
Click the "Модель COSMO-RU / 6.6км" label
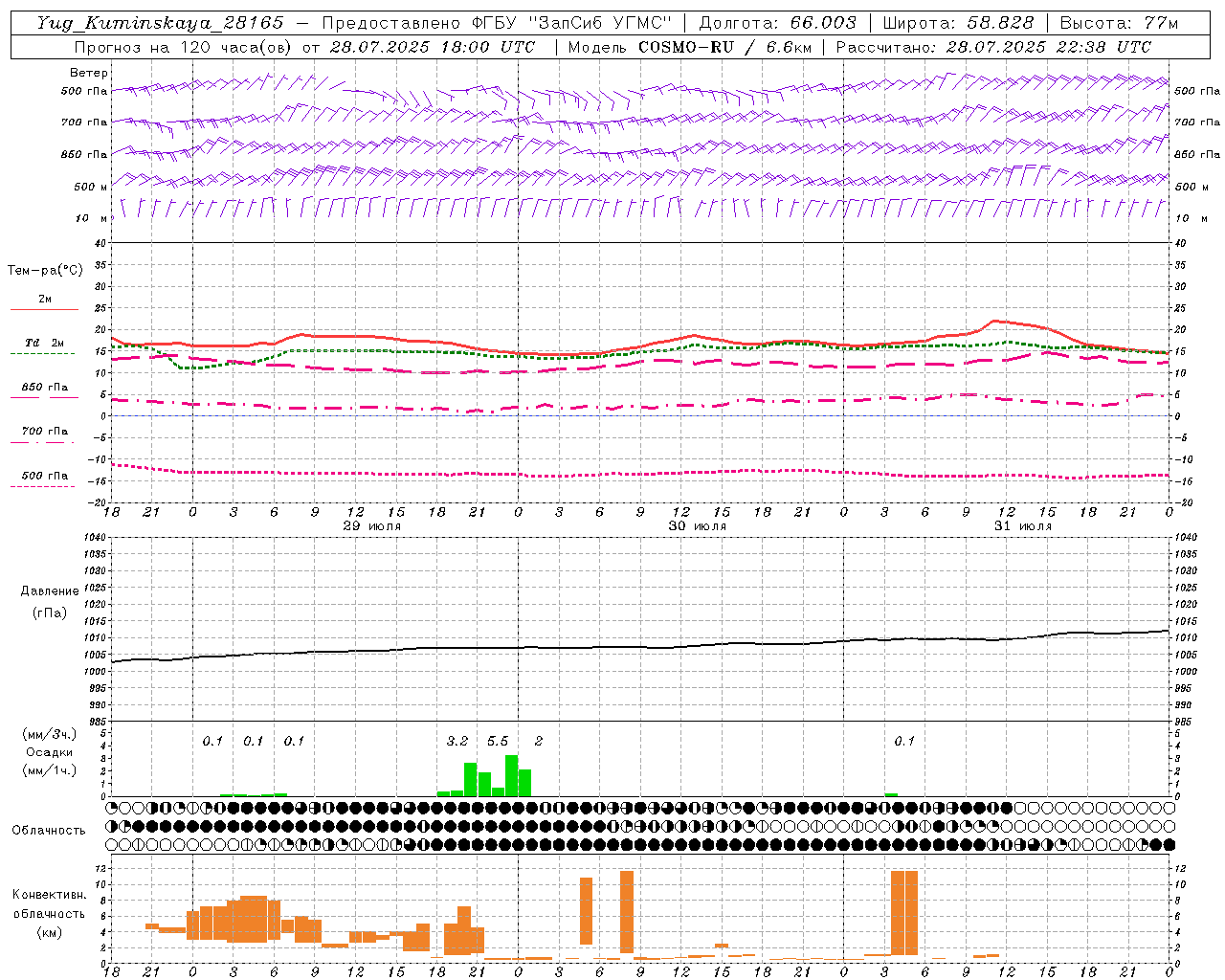[690, 47]
